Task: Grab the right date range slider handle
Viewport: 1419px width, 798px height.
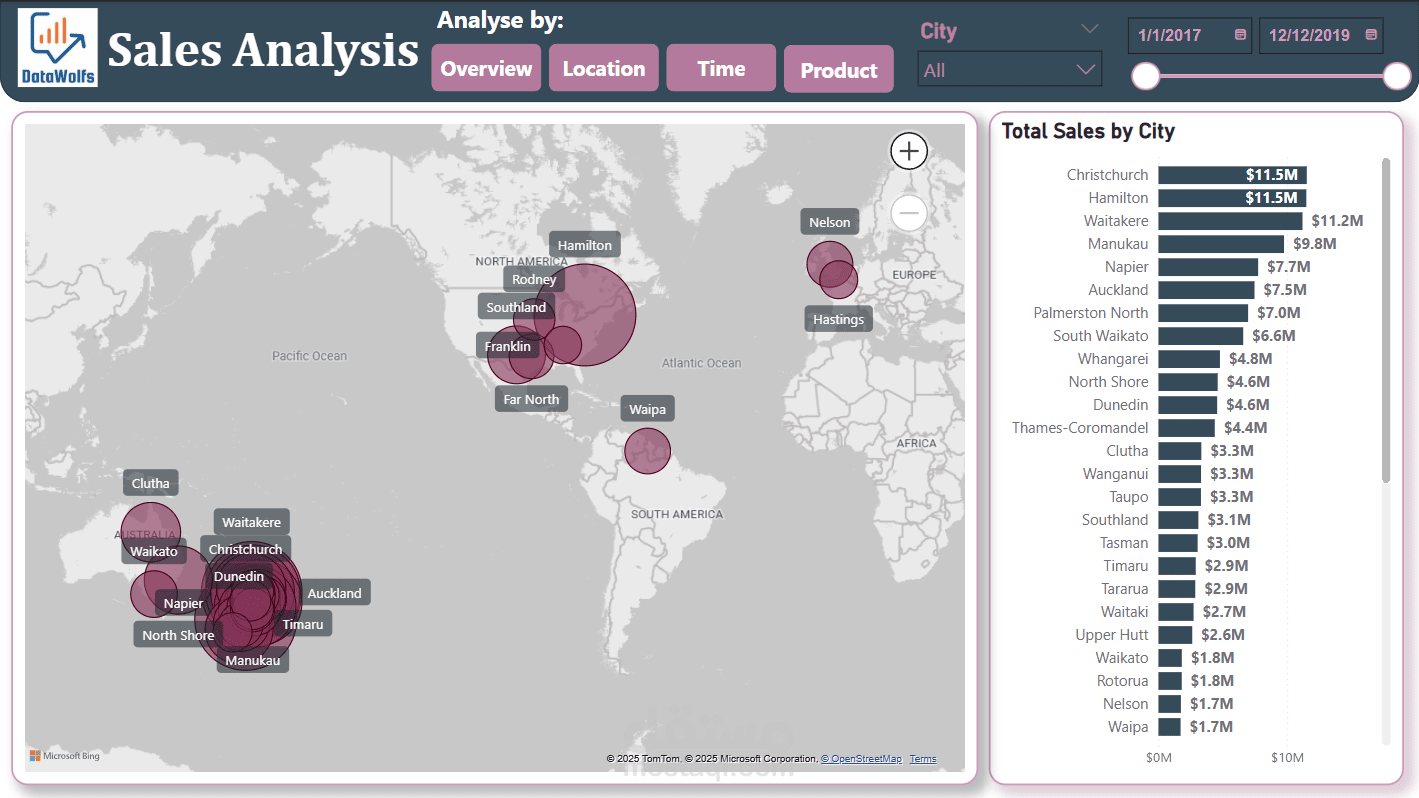Action: (1397, 75)
